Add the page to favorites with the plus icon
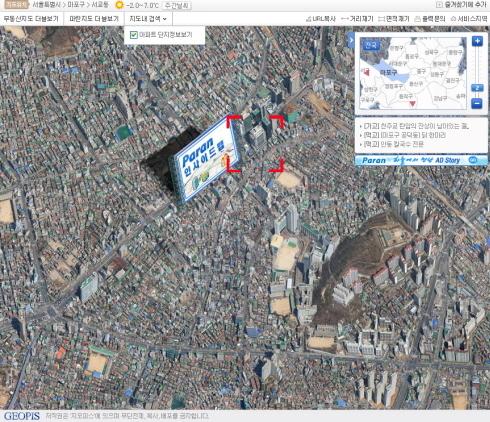 tap(439, 5)
